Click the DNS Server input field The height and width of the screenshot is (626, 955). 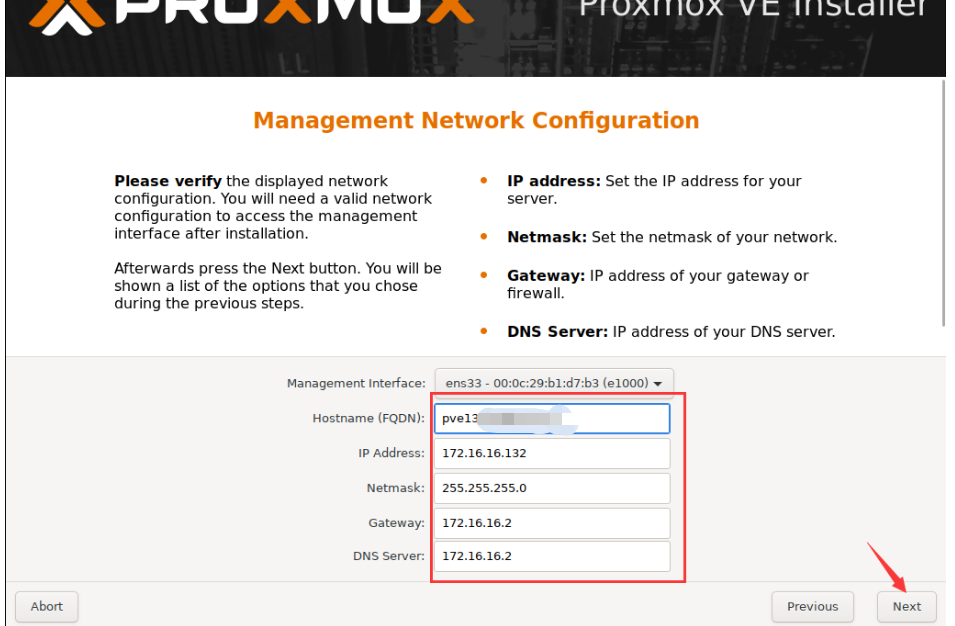[552, 556]
